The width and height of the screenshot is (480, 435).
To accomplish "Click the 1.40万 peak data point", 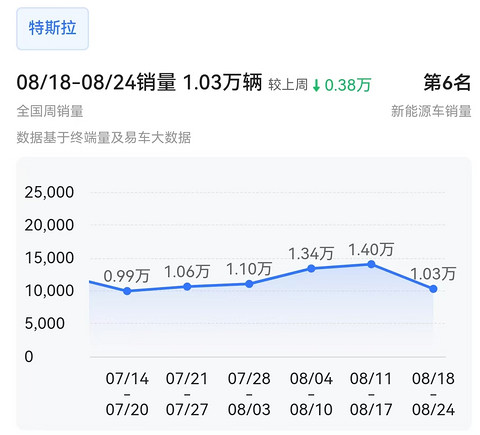I will 371,264.
